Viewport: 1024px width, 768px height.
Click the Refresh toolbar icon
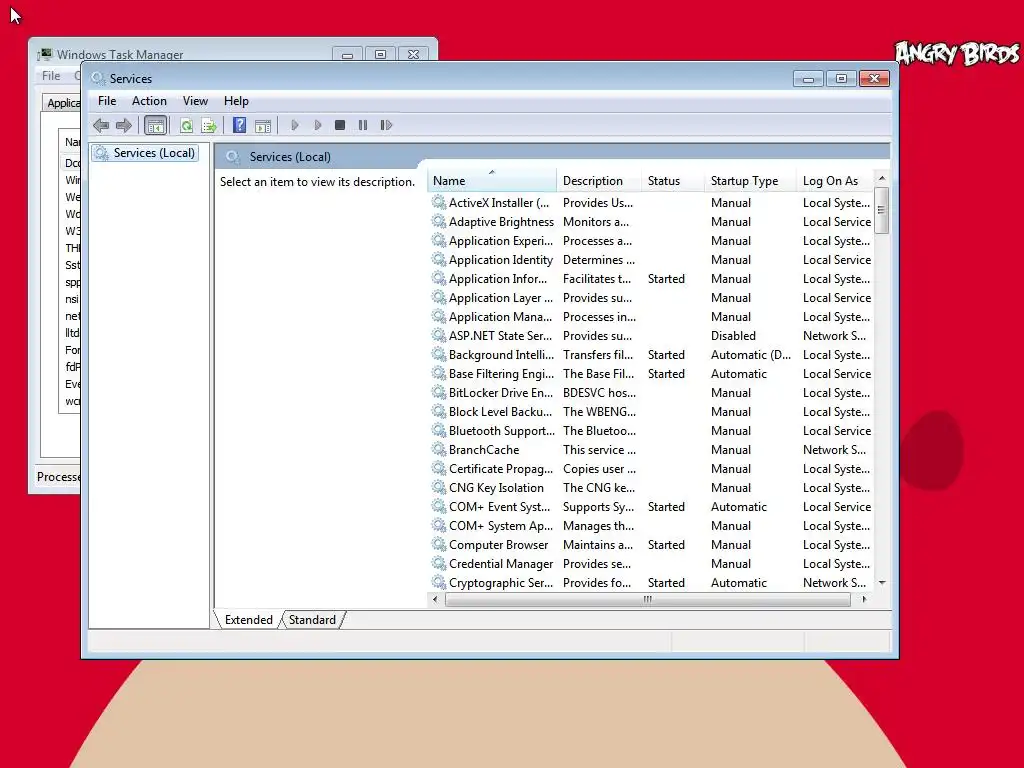186,125
